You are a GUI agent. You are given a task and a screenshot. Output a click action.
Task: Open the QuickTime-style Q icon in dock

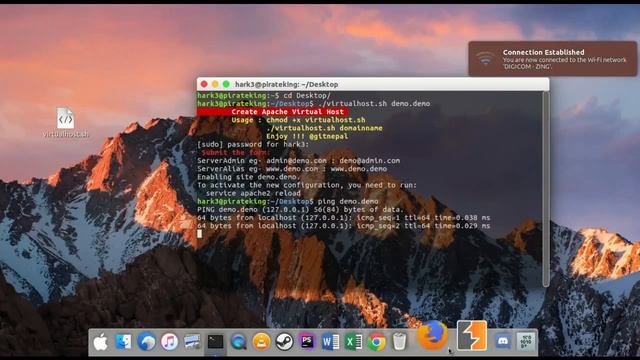[x=238, y=342]
